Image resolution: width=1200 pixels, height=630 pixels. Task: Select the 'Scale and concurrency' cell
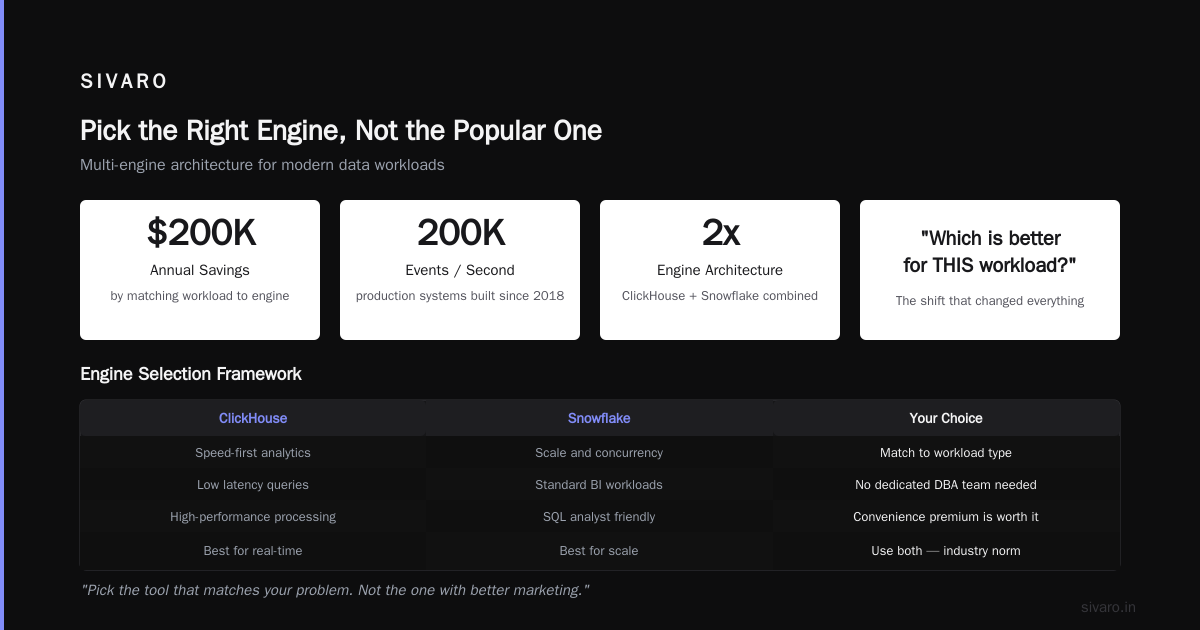point(599,453)
